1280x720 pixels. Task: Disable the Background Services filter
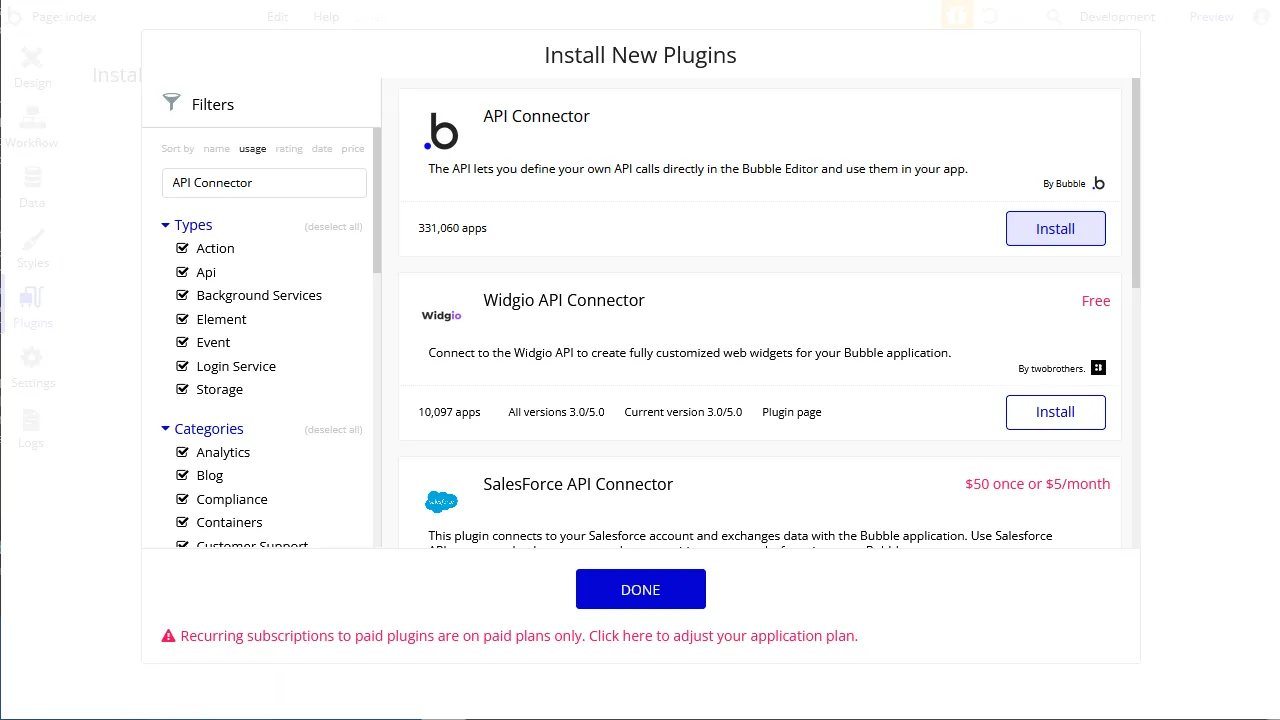coord(183,295)
